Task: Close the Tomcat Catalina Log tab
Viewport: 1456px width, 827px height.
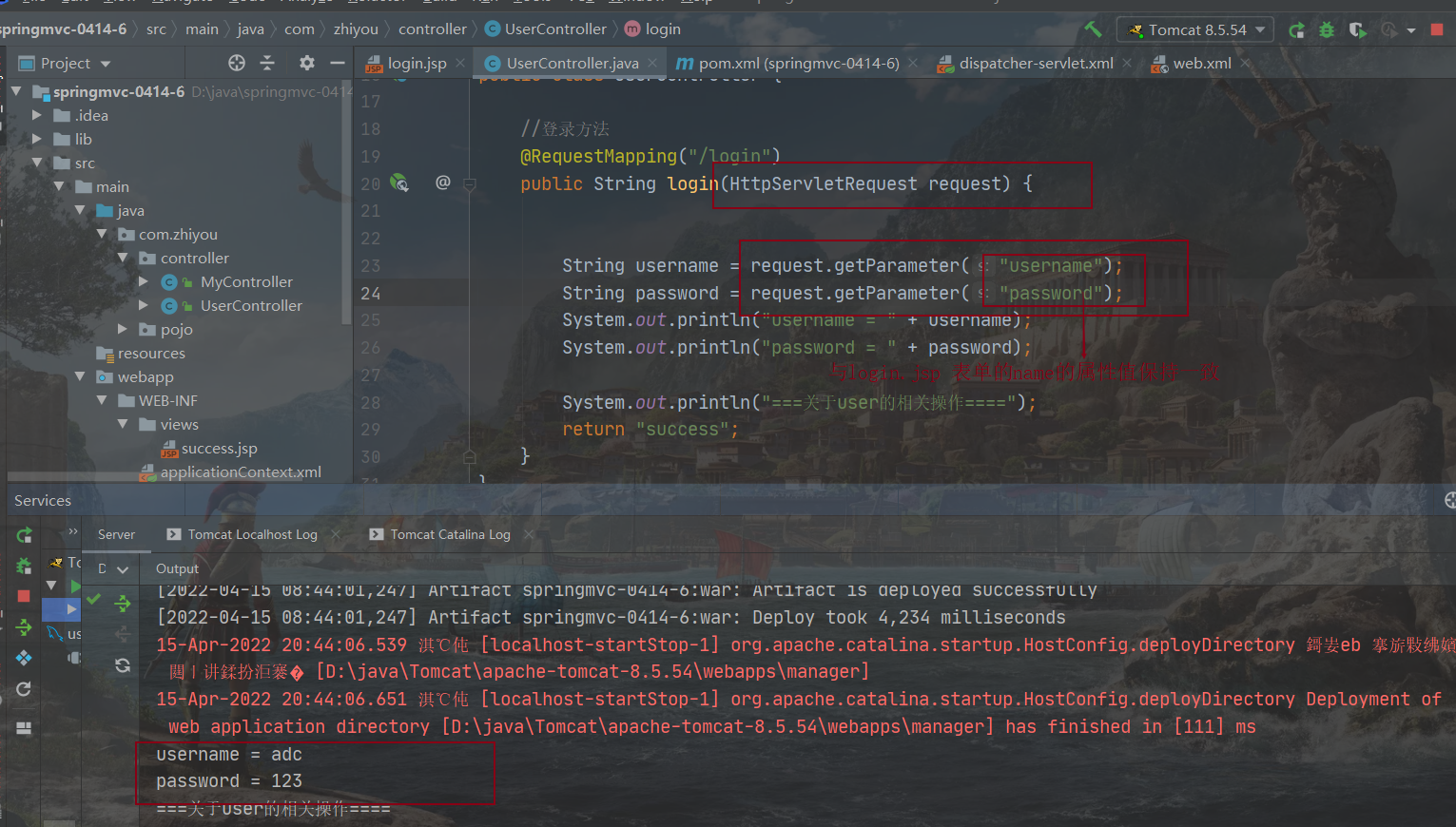Action: (x=528, y=534)
